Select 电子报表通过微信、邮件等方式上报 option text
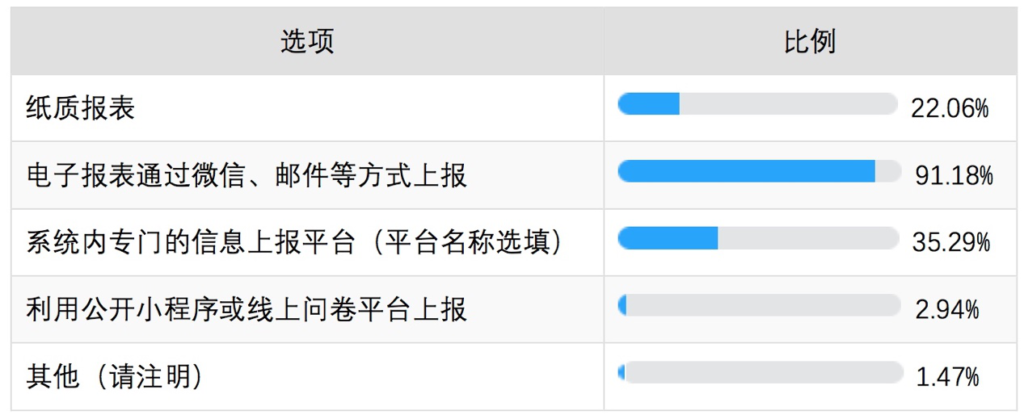Image resolution: width=1024 pixels, height=419 pixels. (247, 176)
